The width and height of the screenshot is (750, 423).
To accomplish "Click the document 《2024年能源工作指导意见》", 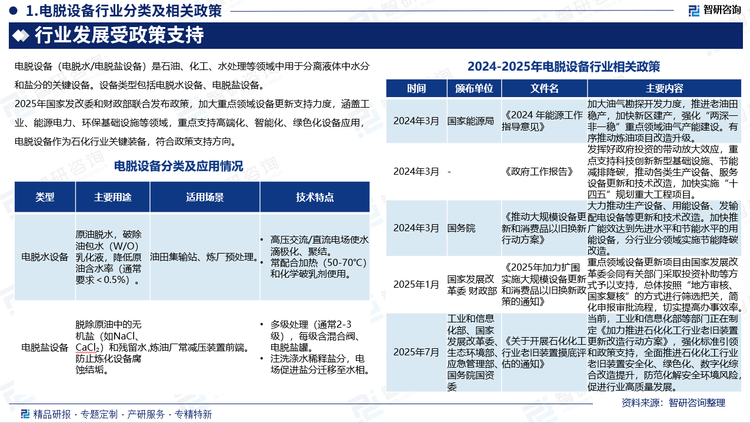I will [x=543, y=121].
